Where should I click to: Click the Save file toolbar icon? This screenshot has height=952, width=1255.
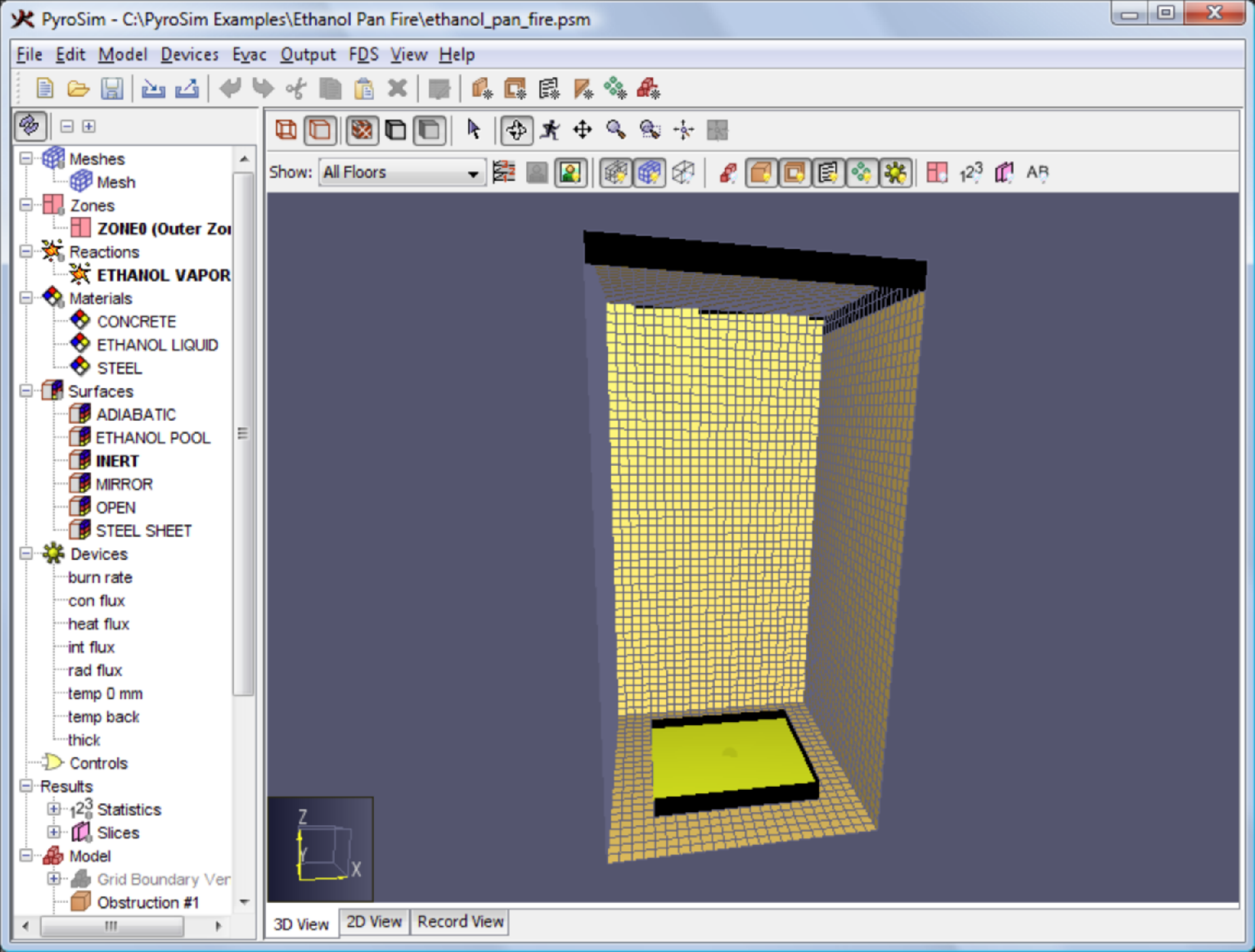112,88
